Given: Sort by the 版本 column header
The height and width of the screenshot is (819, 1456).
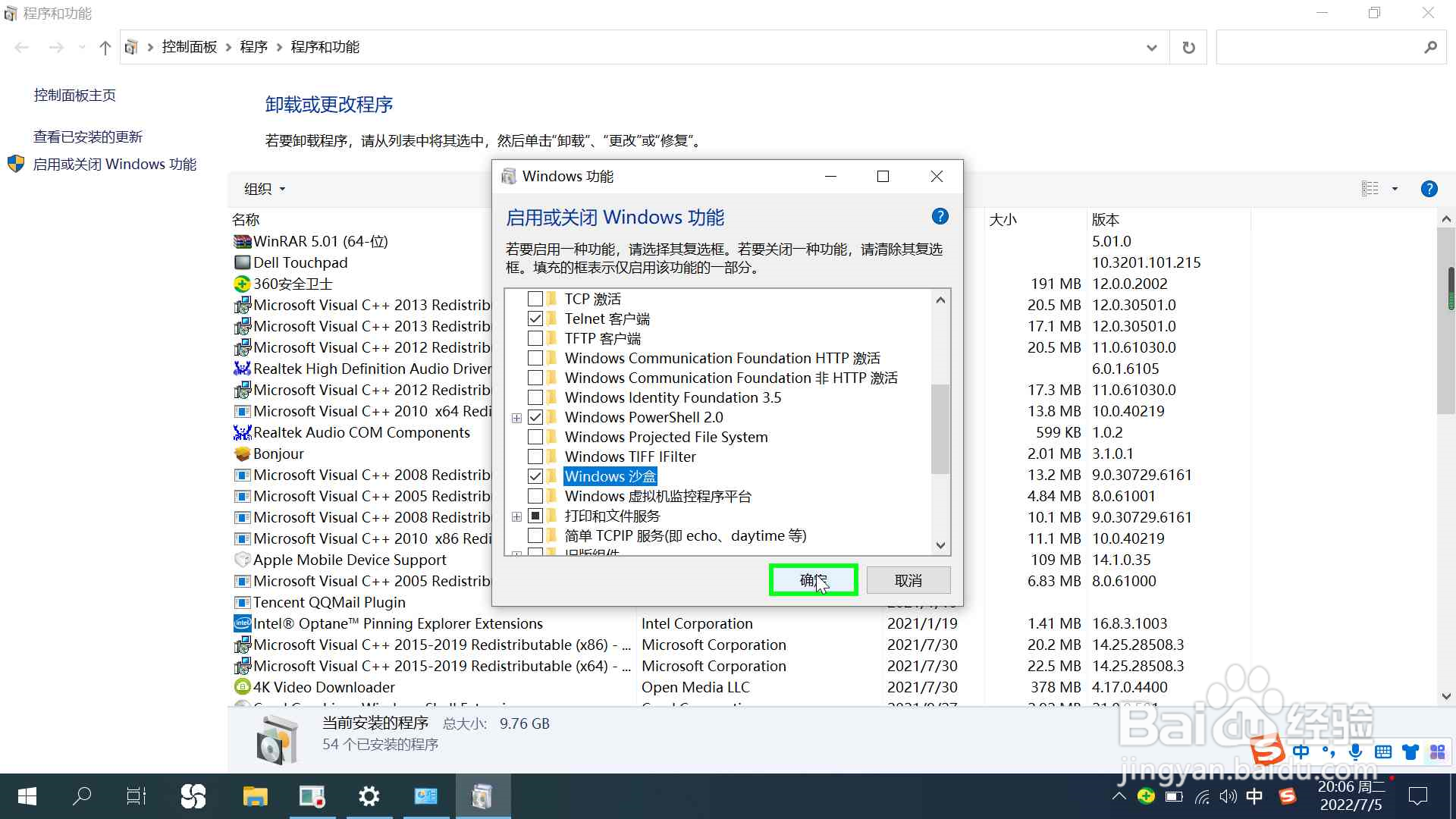Looking at the screenshot, I should click(x=1105, y=220).
